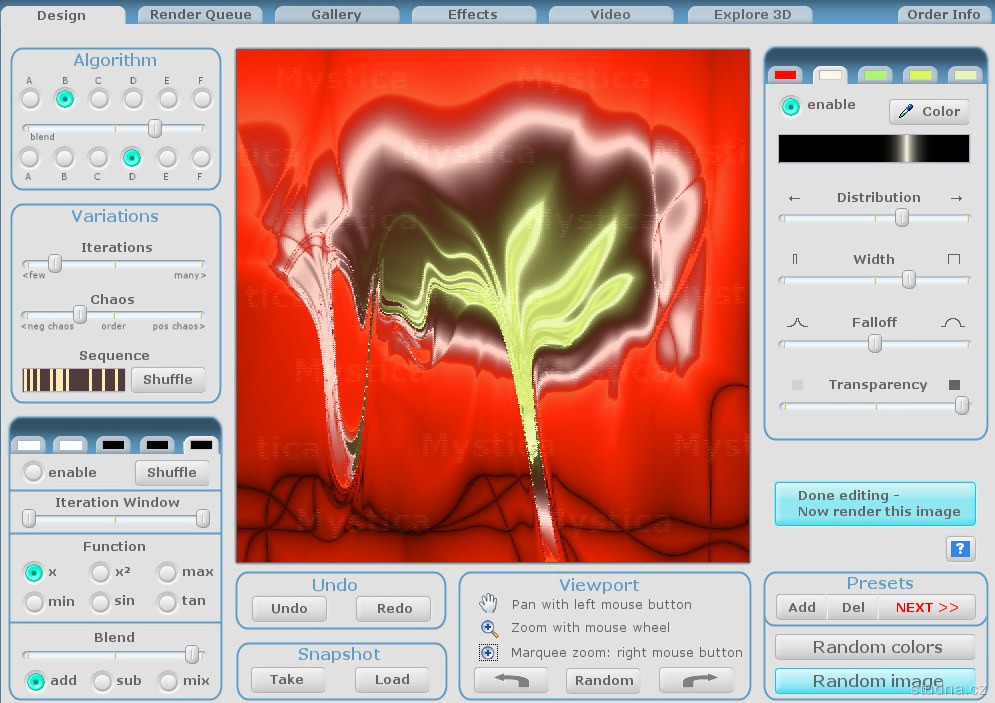Toggle the enable radio in the color panel
Image resolution: width=995 pixels, height=703 pixels.
point(791,106)
